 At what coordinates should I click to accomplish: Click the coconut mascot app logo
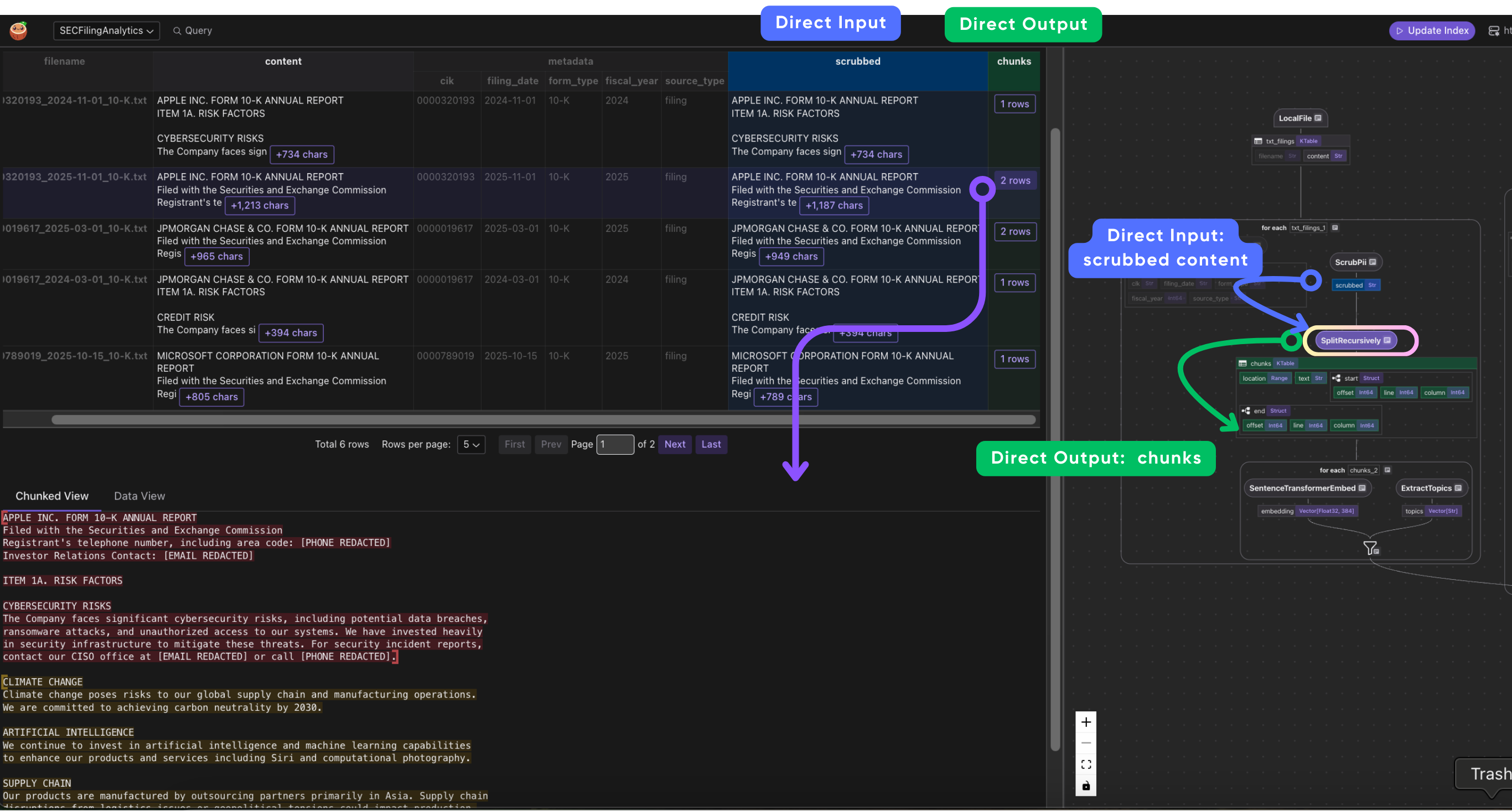18,30
